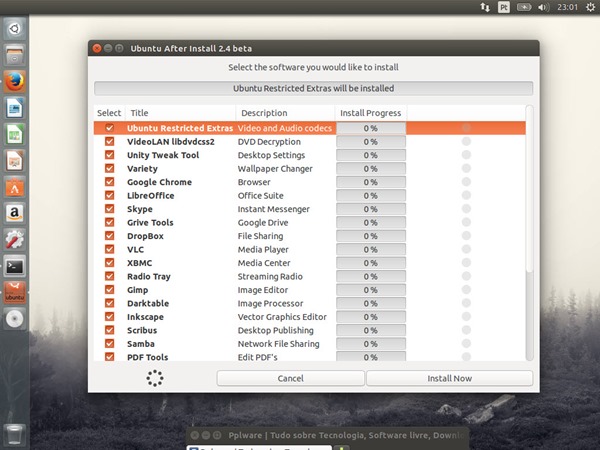
Task: Click status indicator for Ubuntu Restricted Extras
Action: coord(466,128)
